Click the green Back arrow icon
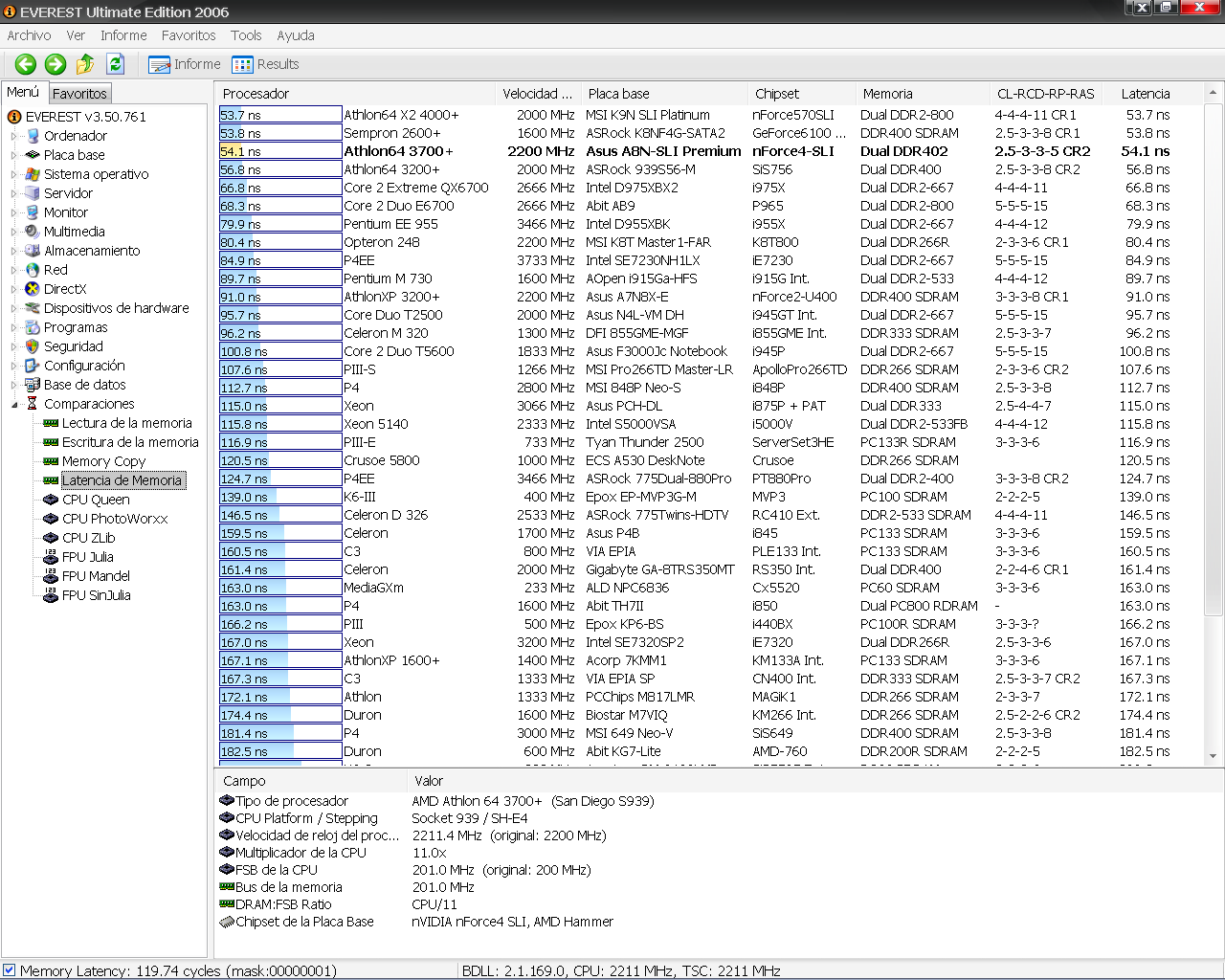1225x980 pixels. [26, 64]
